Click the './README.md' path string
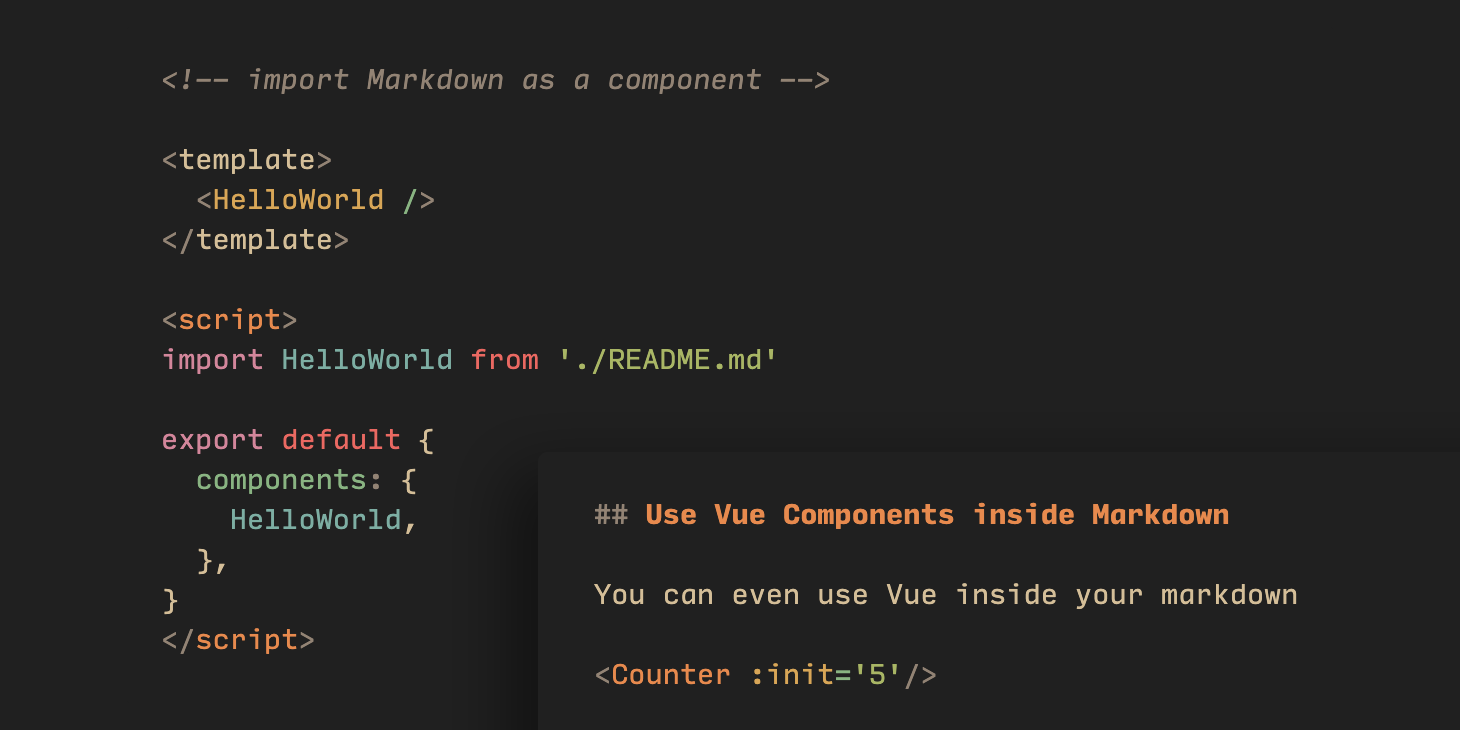The height and width of the screenshot is (730, 1460). [x=668, y=360]
